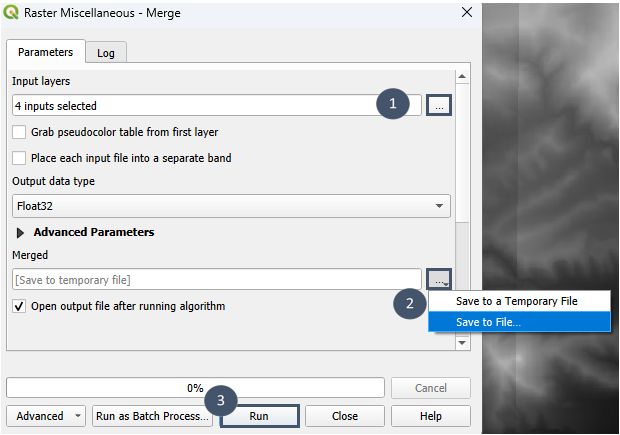This screenshot has width=620, height=435.
Task: Open the Output data type Float32 dropdown
Action: click(x=231, y=206)
